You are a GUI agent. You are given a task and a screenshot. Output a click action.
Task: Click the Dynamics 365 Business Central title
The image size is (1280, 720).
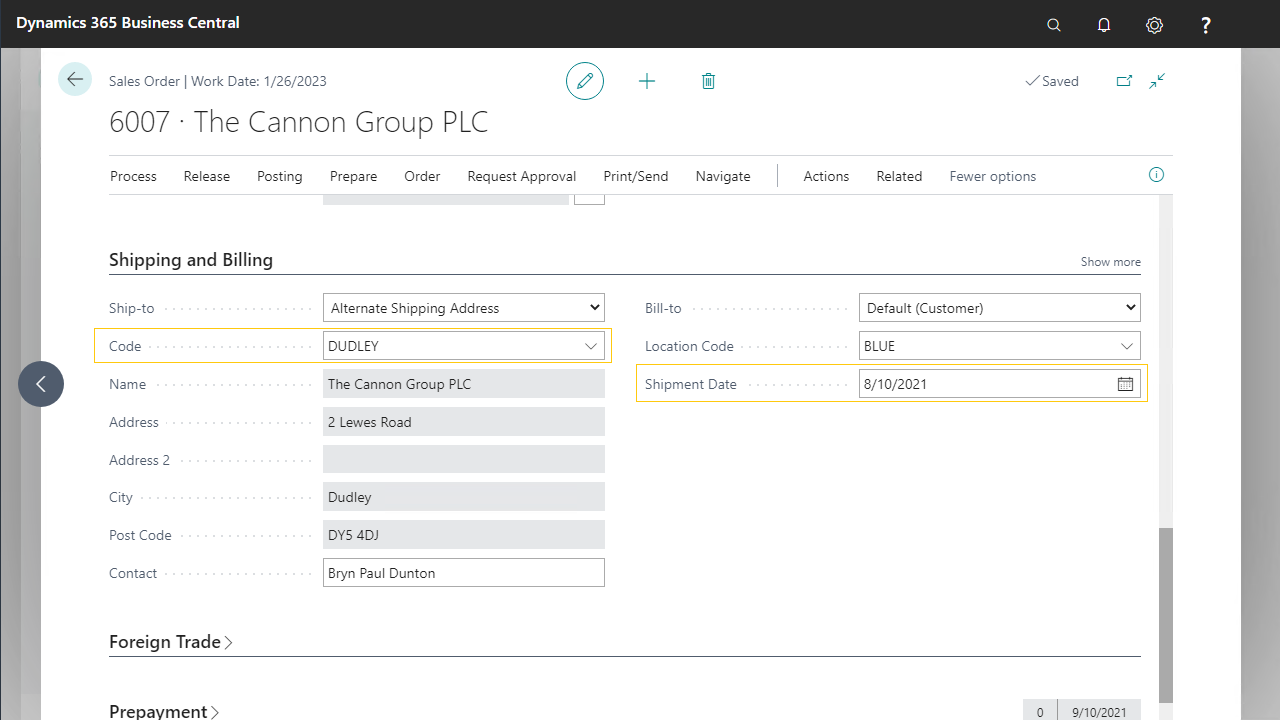(x=128, y=22)
